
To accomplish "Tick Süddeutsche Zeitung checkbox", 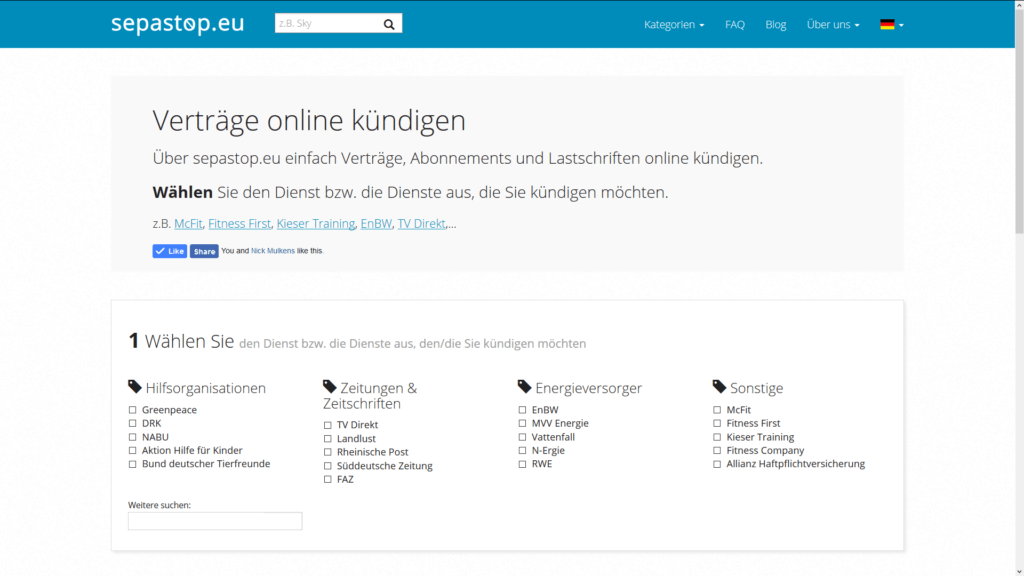I will click(328, 466).
